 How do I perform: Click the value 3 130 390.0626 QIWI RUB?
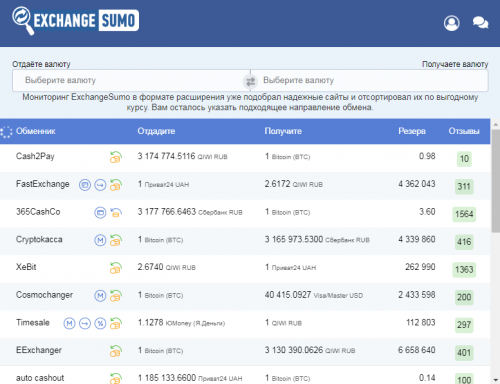pos(310,350)
